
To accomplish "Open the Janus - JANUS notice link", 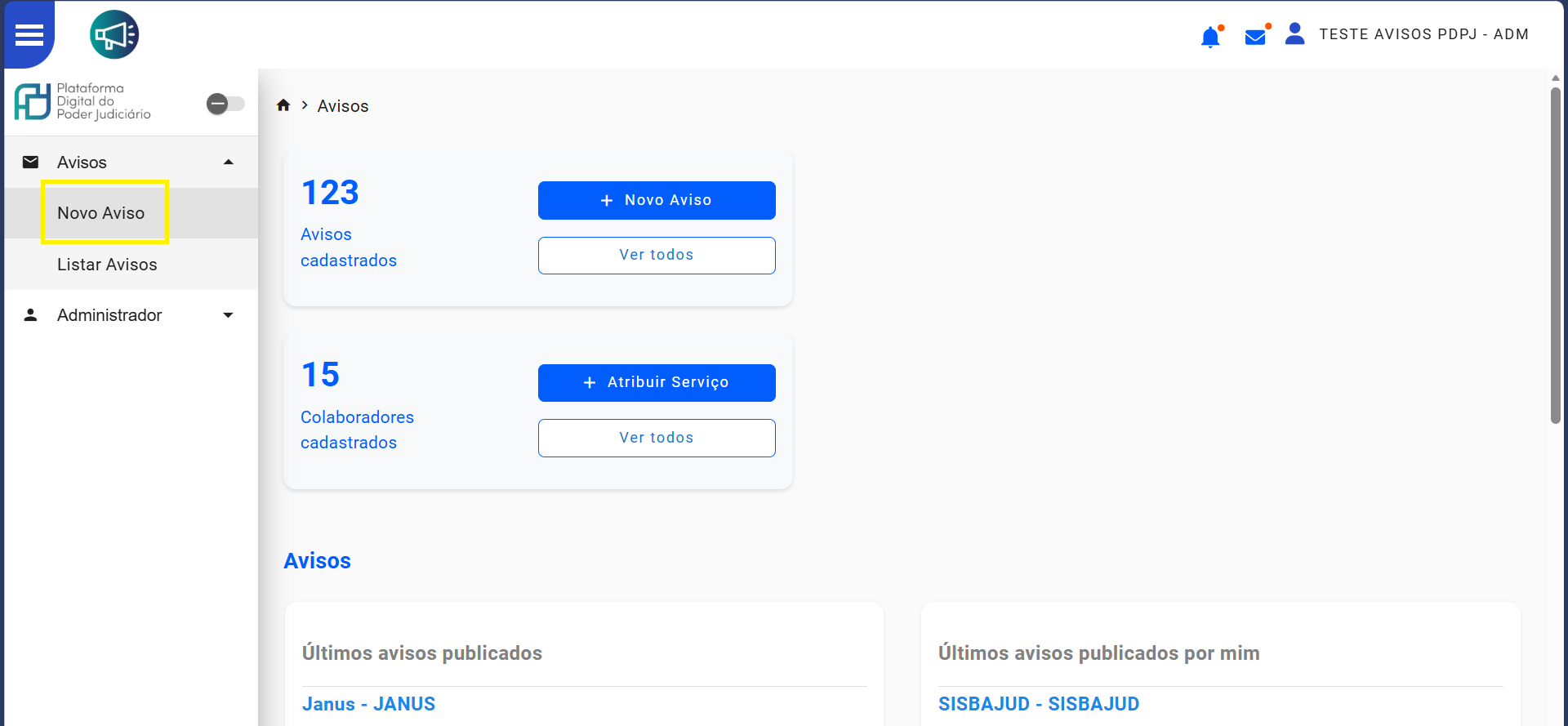I will pyautogui.click(x=368, y=704).
